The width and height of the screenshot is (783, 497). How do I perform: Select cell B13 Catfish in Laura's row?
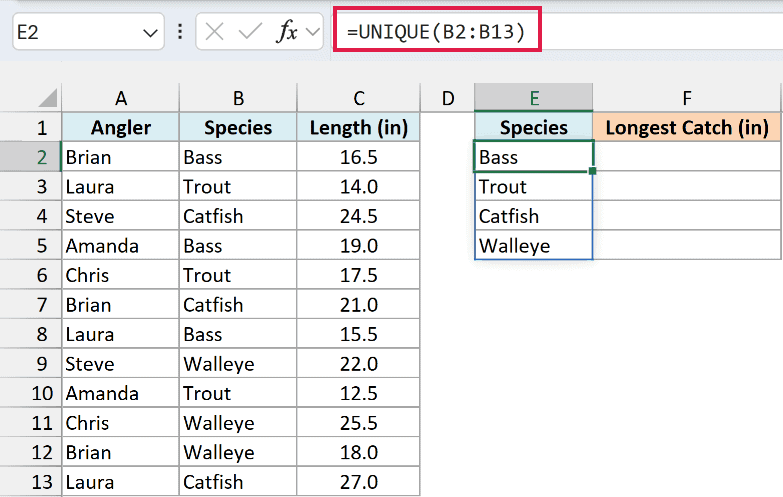click(238, 482)
